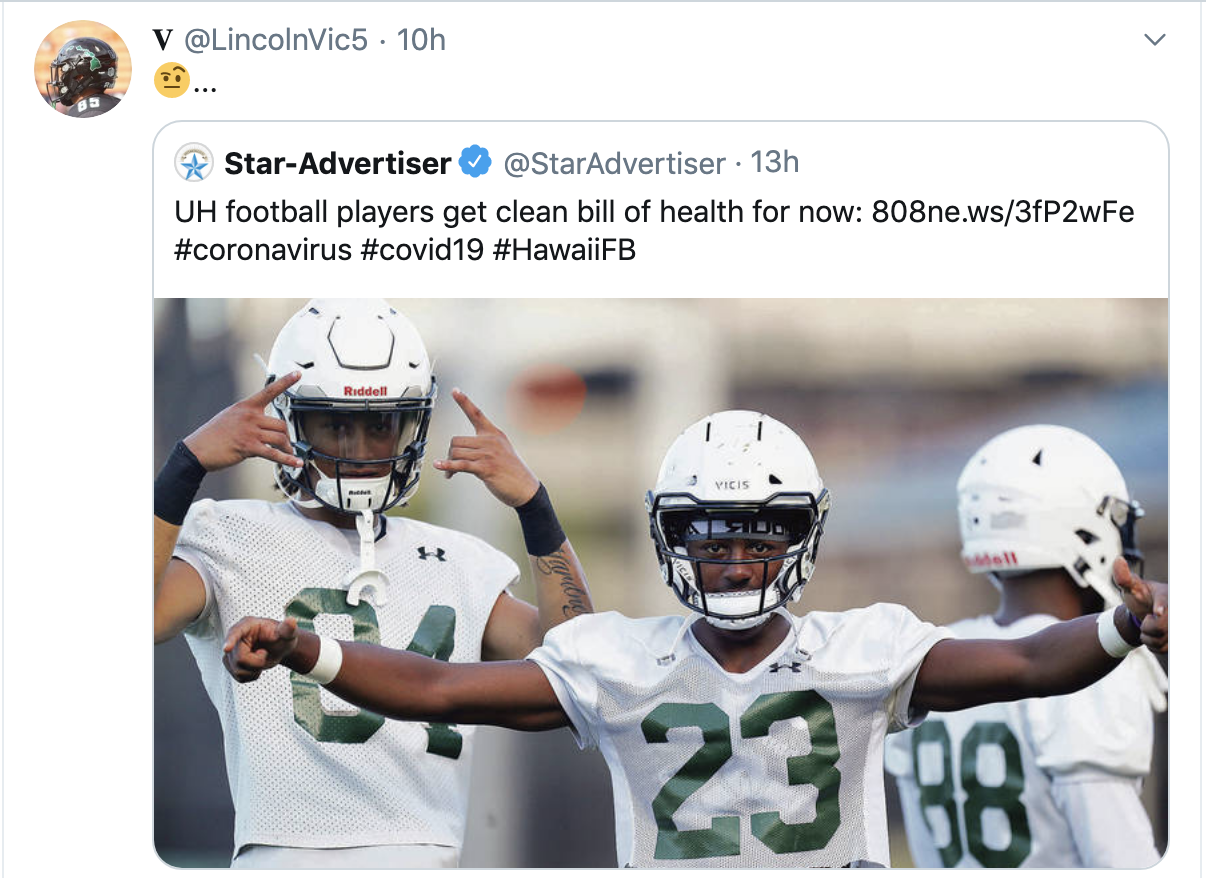Image resolution: width=1206 pixels, height=878 pixels.
Task: Click the Star-Advertiser round logo avatar
Action: coord(194,163)
